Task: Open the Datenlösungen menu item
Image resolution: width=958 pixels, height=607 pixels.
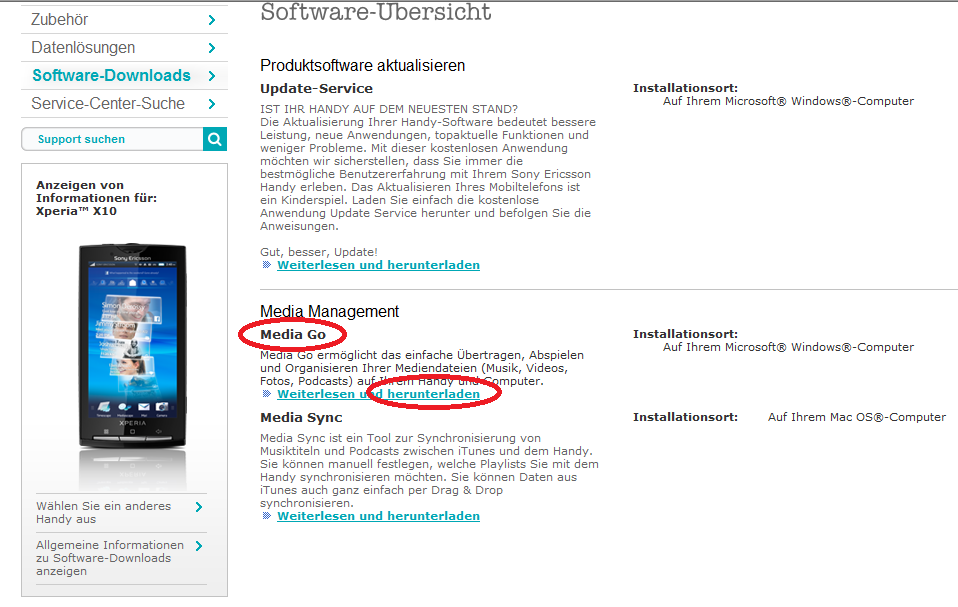Action: 125,48
